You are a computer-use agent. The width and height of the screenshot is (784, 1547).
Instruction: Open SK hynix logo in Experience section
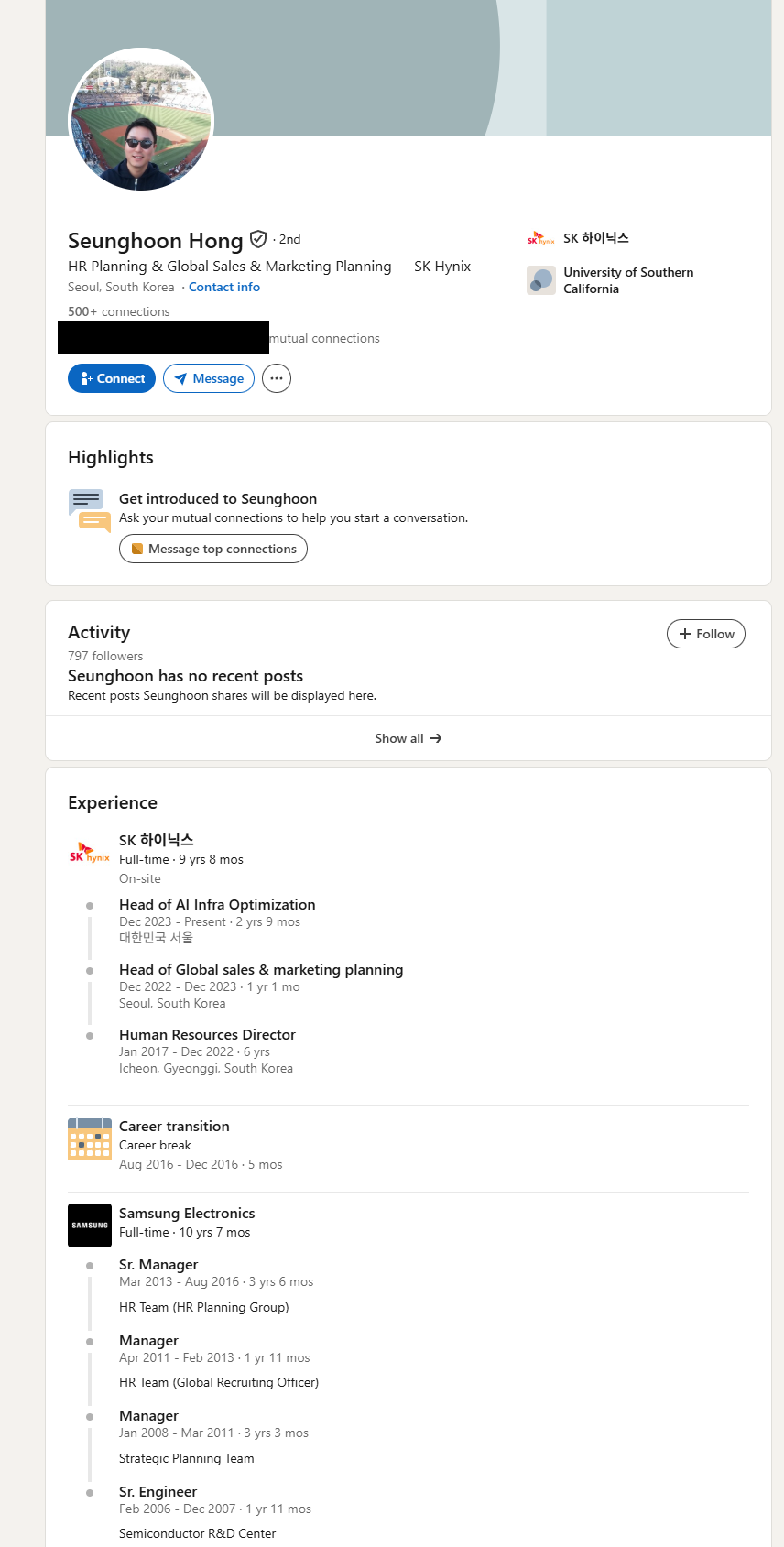click(x=90, y=853)
